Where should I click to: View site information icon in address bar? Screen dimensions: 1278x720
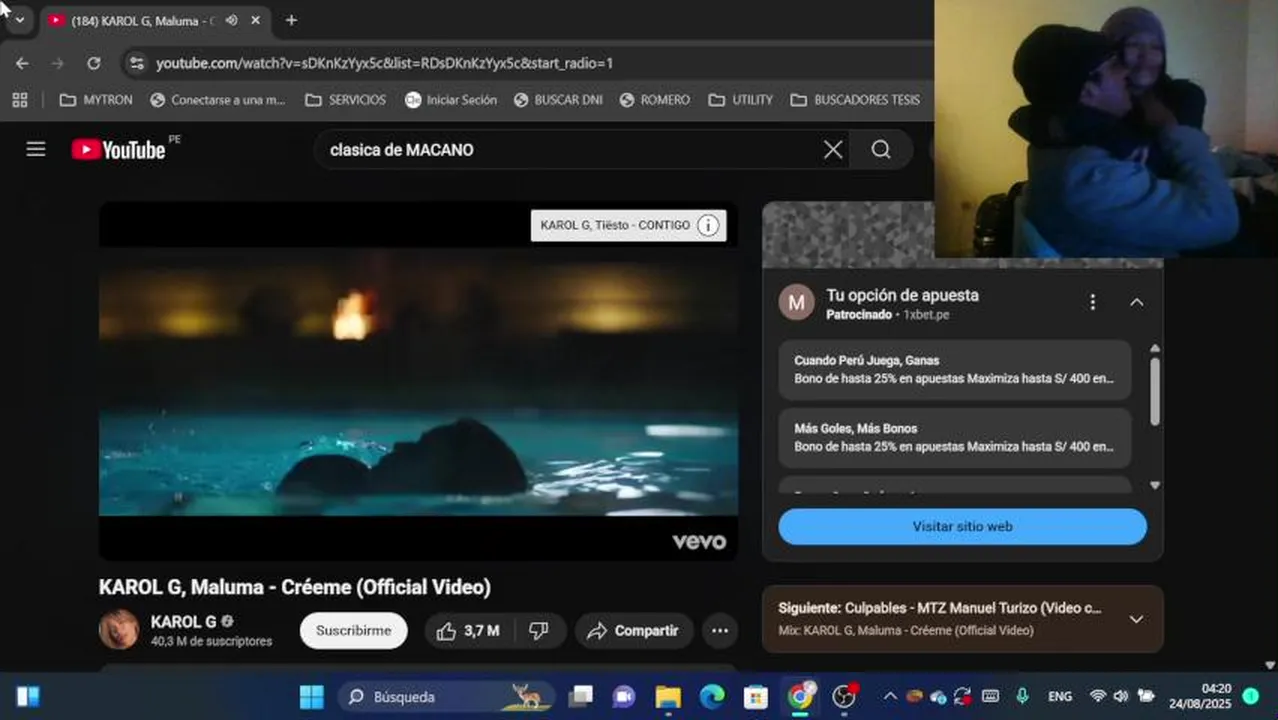tap(137, 63)
